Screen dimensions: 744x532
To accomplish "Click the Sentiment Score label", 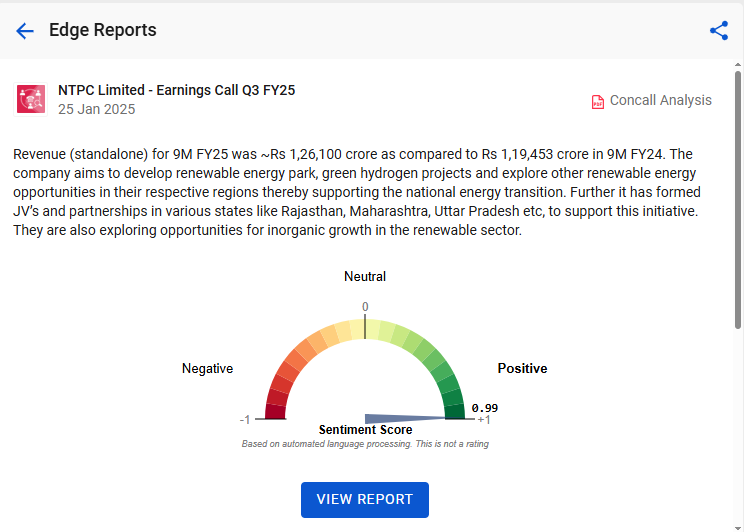I will tap(365, 429).
